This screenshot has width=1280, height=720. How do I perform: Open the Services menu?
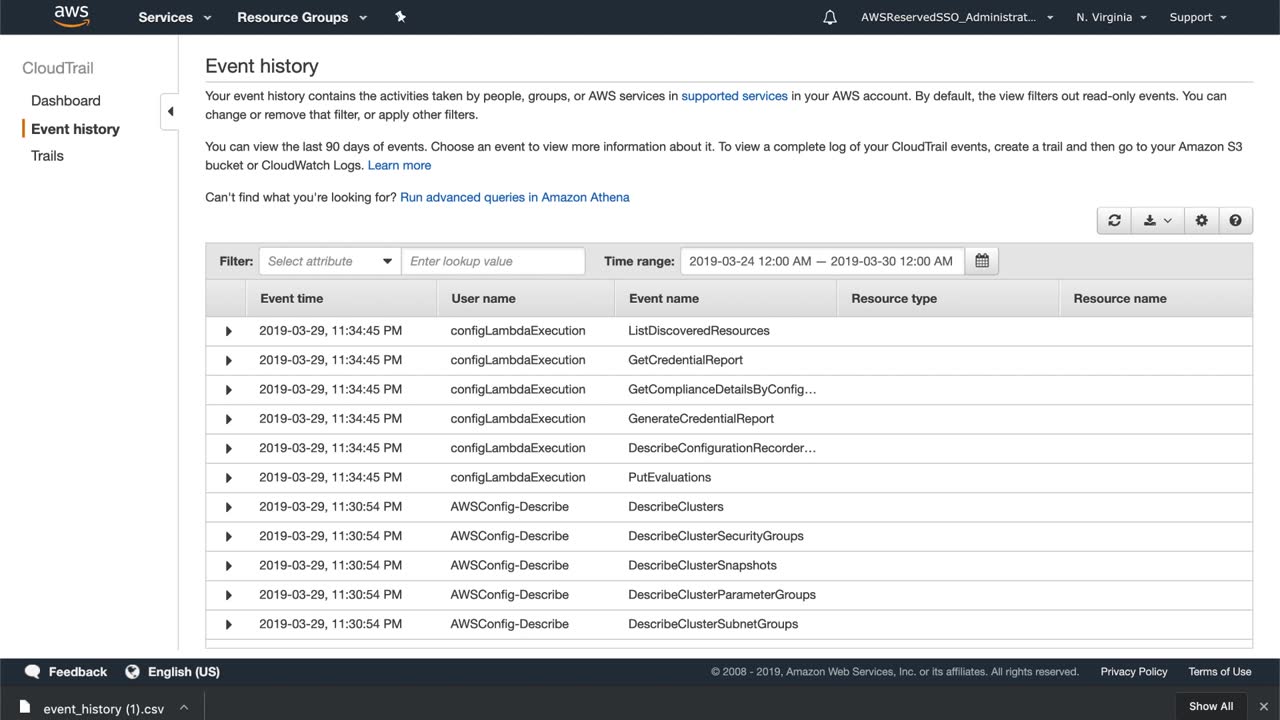coord(175,17)
